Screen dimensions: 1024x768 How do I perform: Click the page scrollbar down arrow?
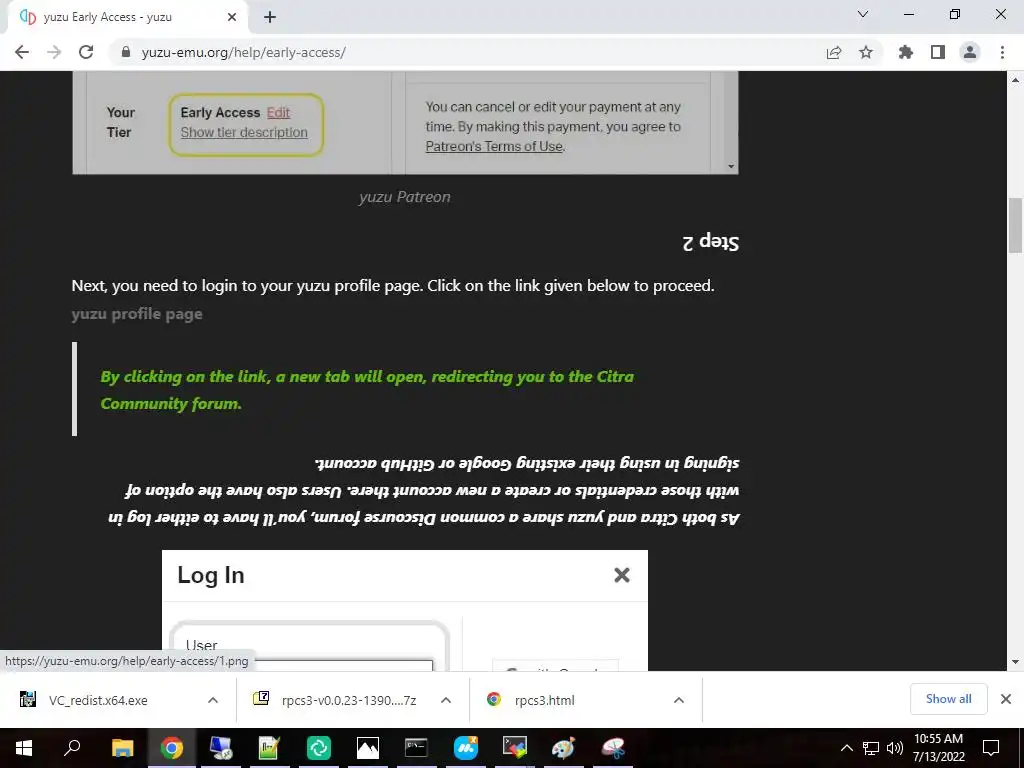point(1016,662)
